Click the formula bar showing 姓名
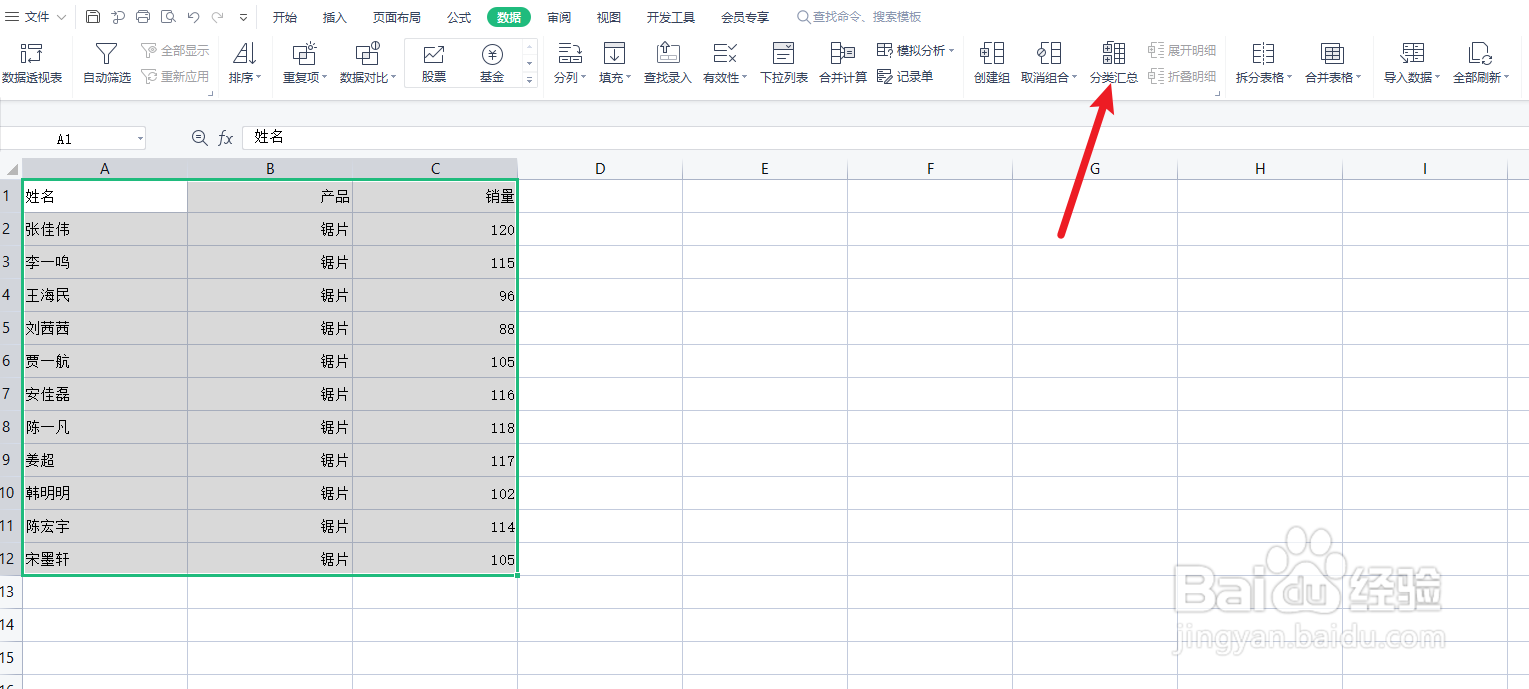Screen dimensions: 1529x689 pos(885,138)
